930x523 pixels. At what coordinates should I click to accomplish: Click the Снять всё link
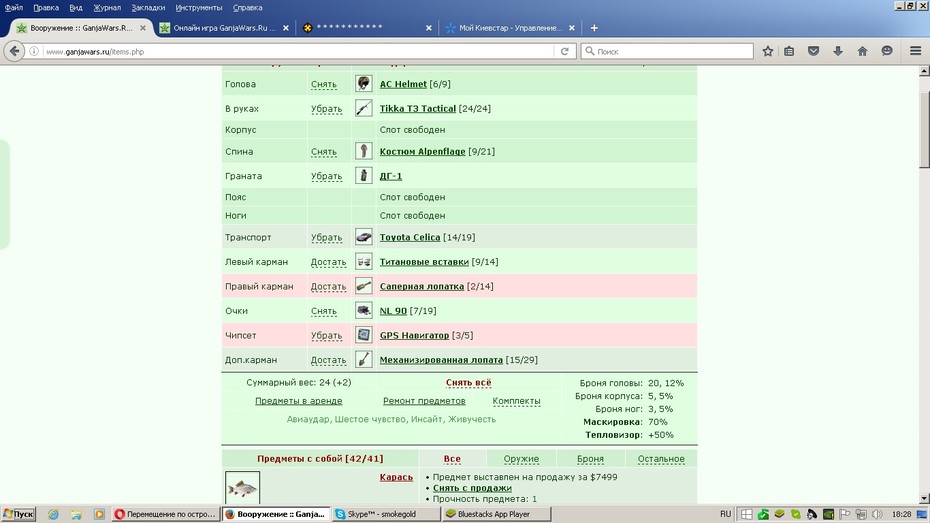click(x=469, y=383)
